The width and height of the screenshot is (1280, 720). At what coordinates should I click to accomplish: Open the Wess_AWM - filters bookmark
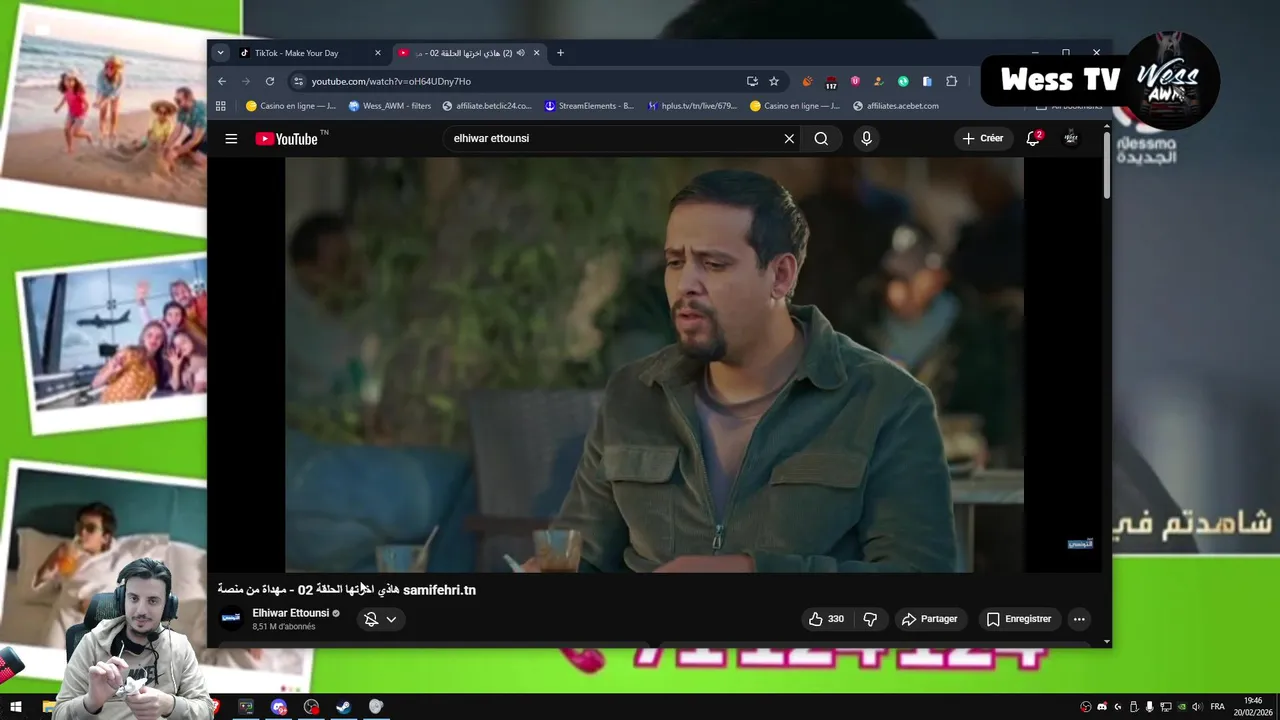390,106
